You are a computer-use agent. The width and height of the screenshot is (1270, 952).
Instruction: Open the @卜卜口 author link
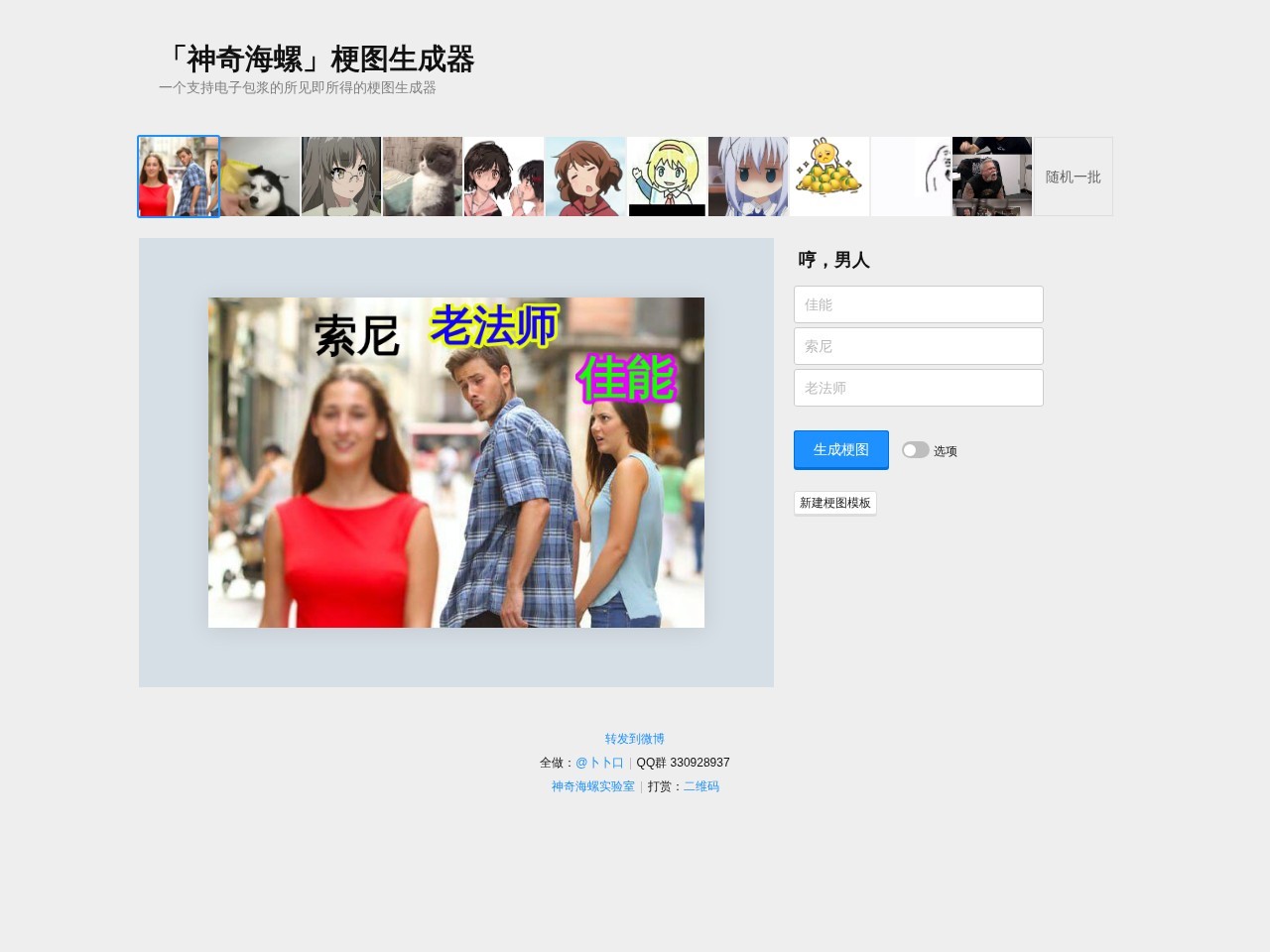(599, 763)
